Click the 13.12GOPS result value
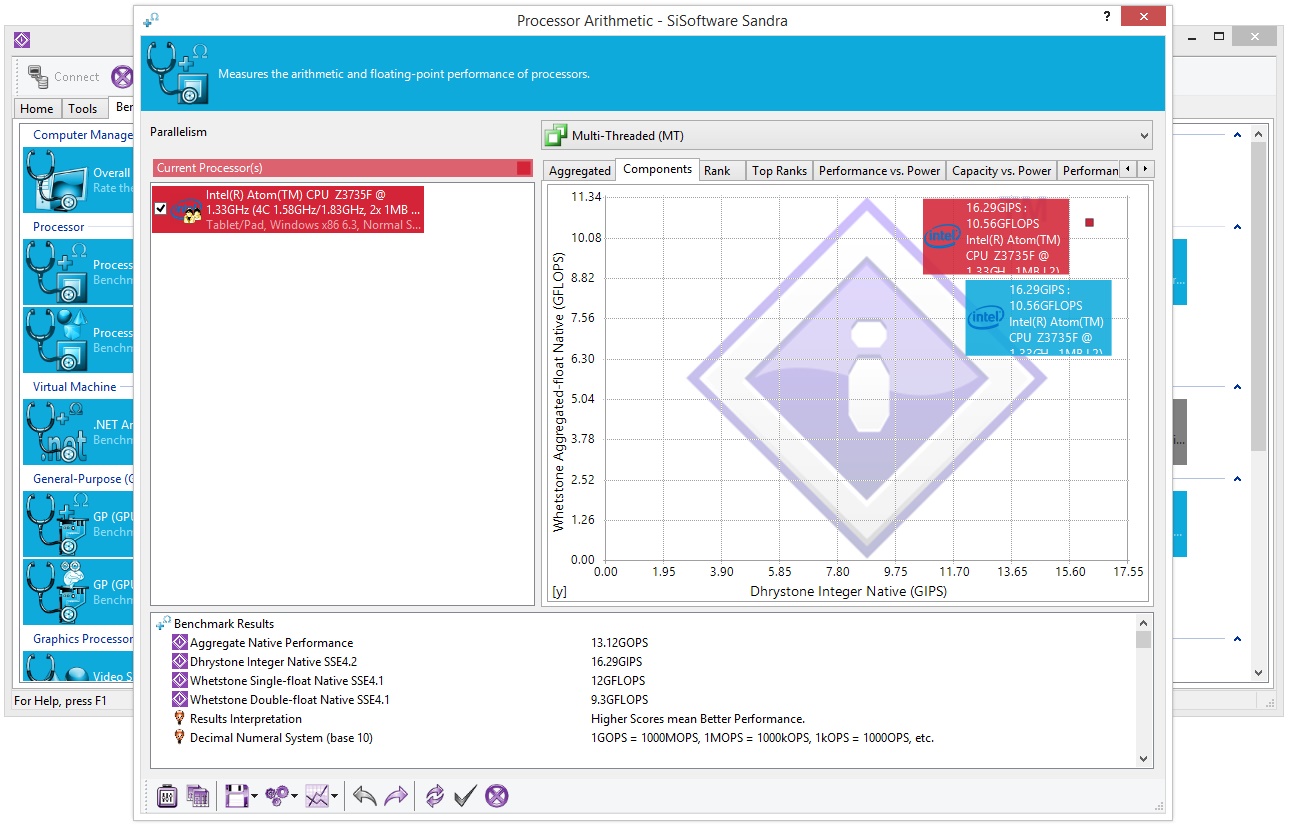 [620, 643]
